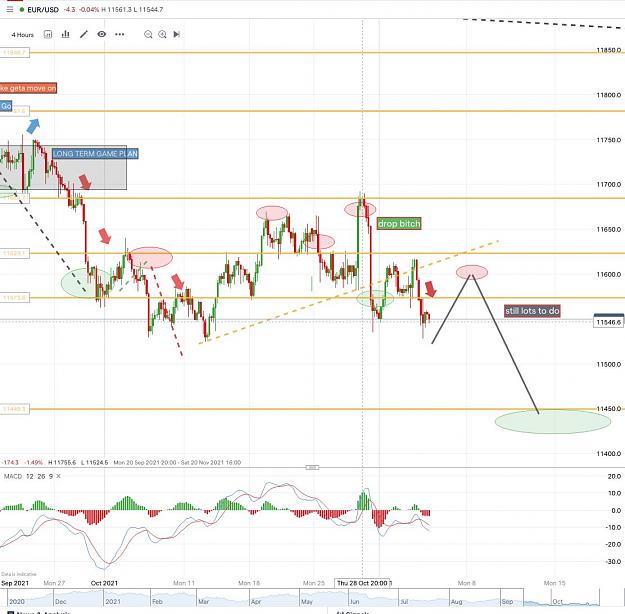Screen dimensions: 625x614
Task: Click the 11623.1 price level label
Action: coord(14,254)
